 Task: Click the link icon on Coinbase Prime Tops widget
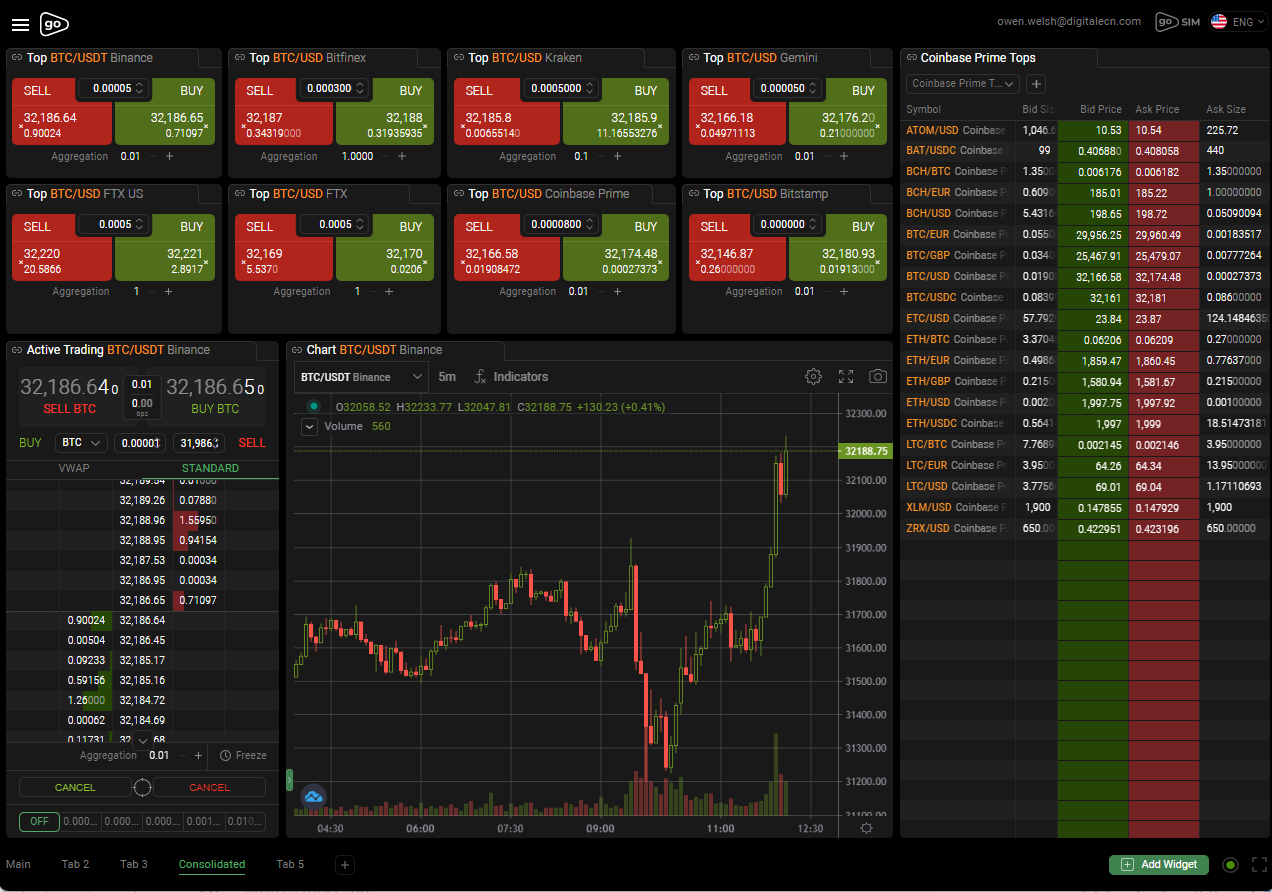pyautogui.click(x=911, y=58)
